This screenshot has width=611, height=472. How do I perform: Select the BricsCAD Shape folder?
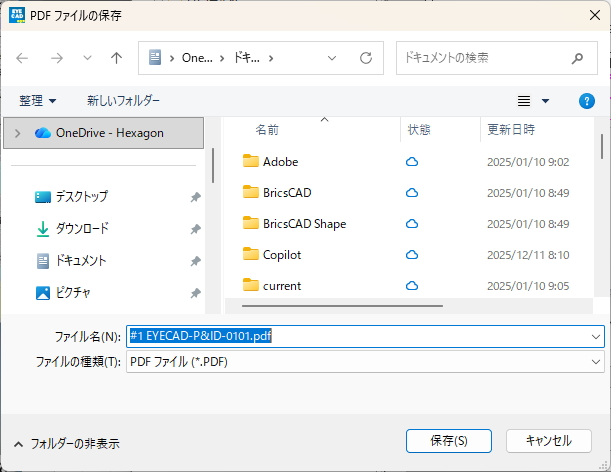[x=303, y=223]
